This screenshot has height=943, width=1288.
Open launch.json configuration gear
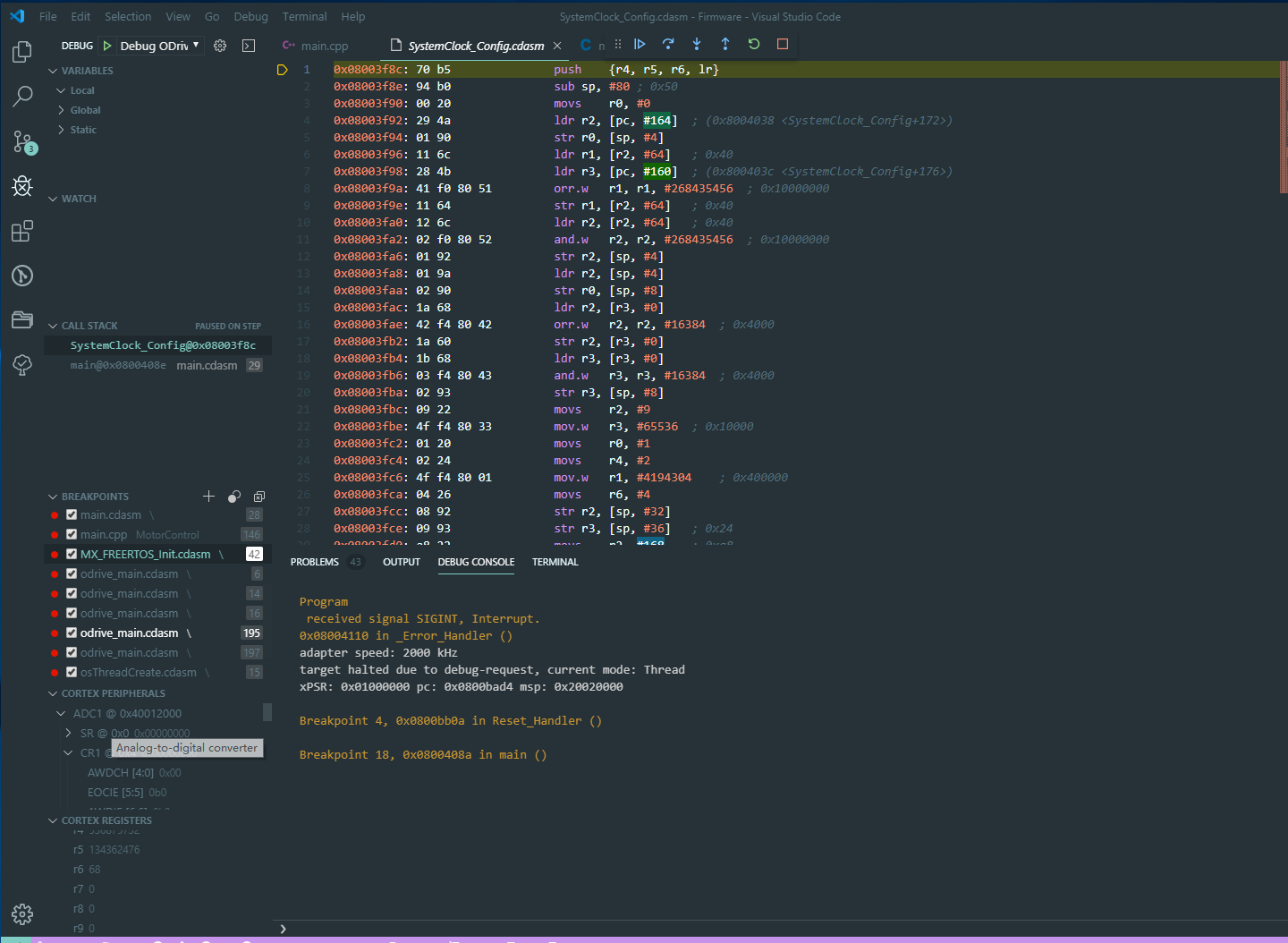point(220,46)
